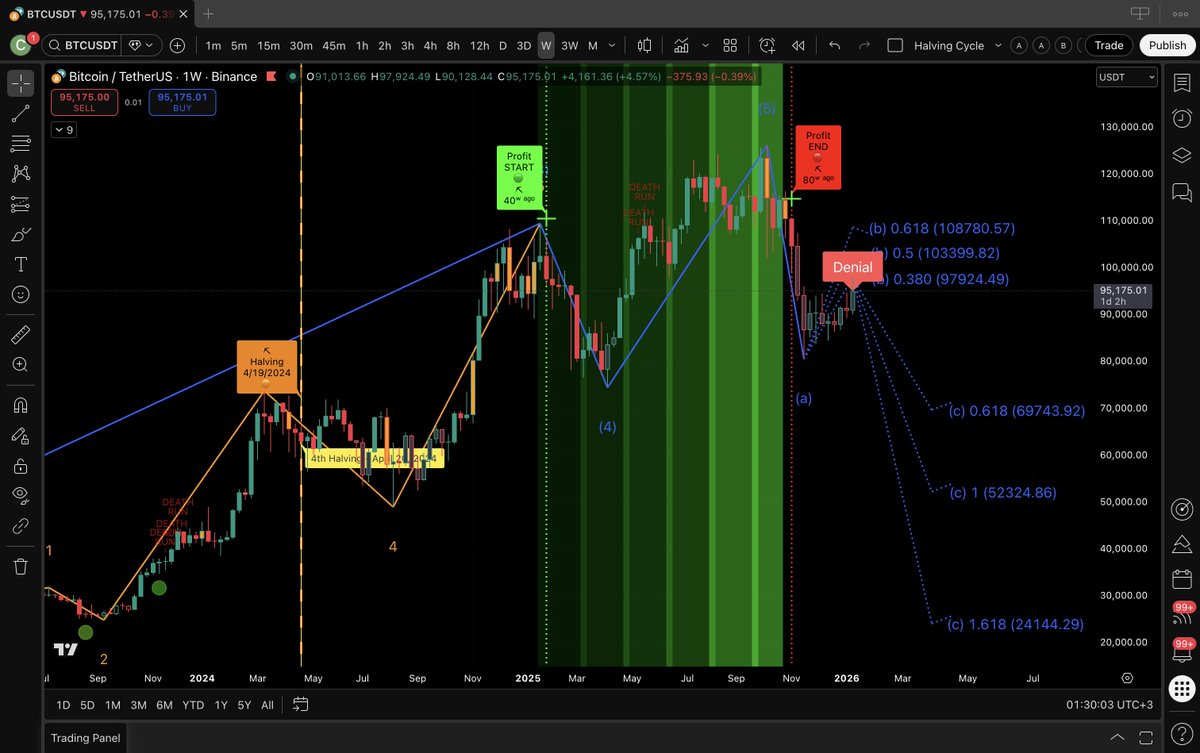Expand the timeframe interval dropdown arrow

point(613,45)
